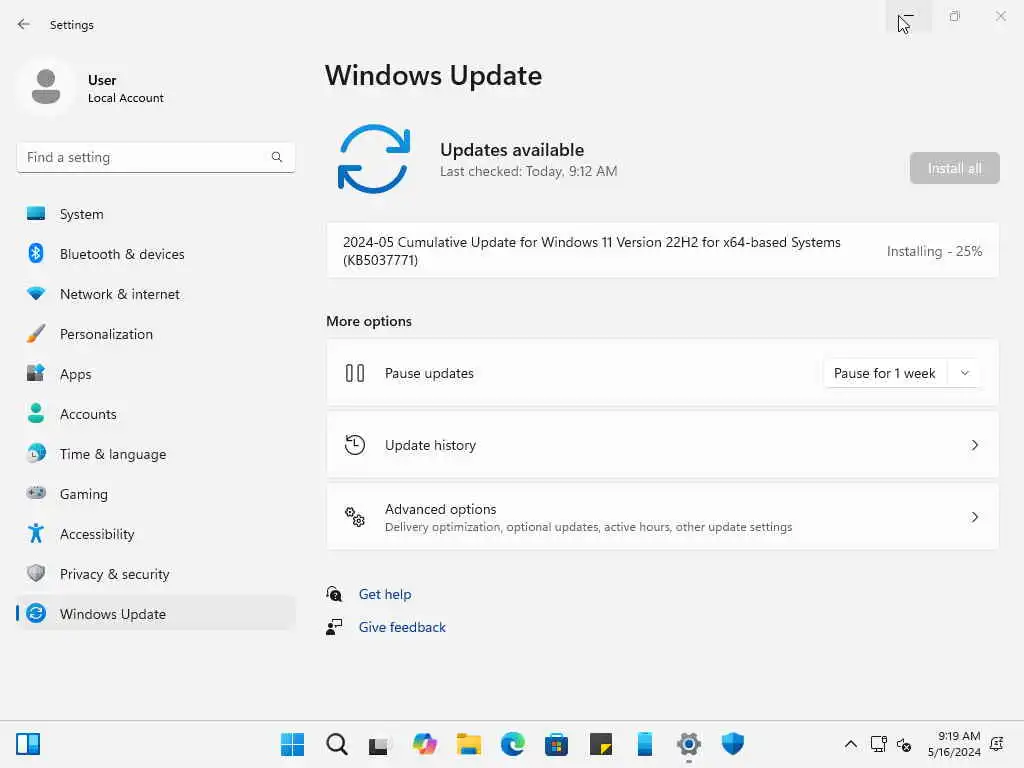Viewport: 1024px width, 768px height.
Task: Go back with the Settings back arrow
Action: pos(24,24)
